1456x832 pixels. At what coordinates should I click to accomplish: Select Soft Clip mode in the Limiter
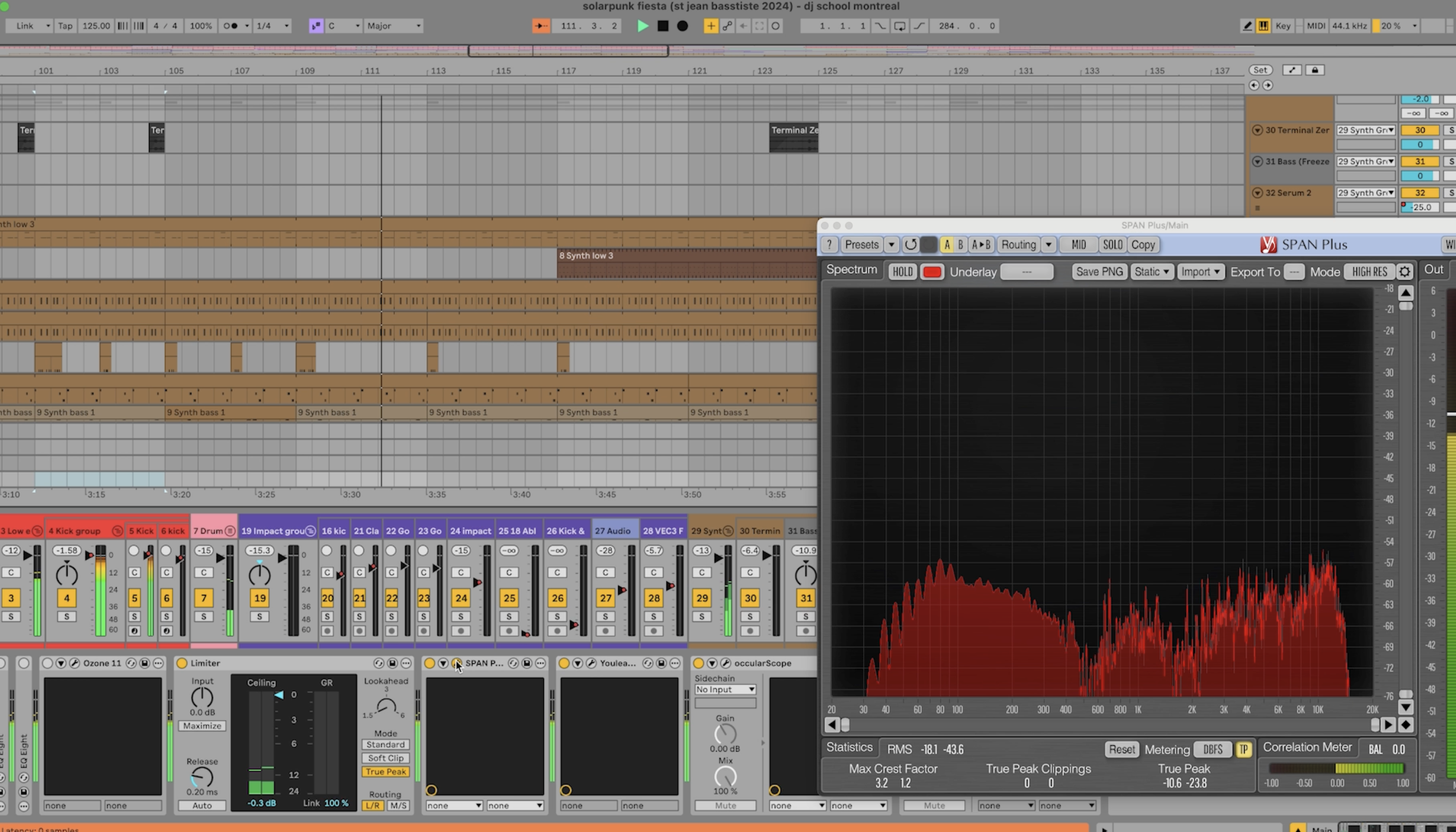click(386, 758)
